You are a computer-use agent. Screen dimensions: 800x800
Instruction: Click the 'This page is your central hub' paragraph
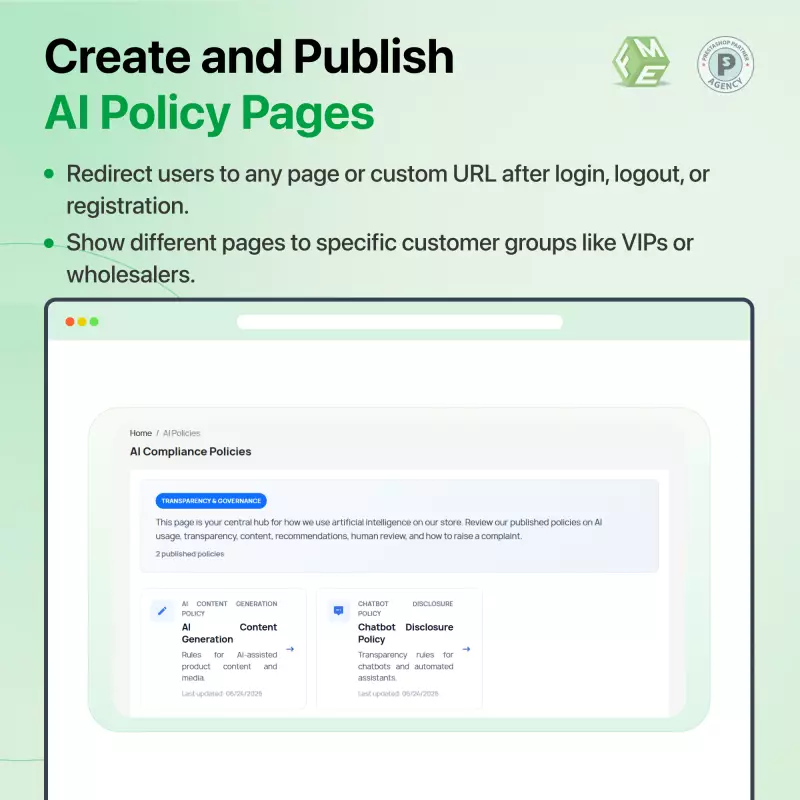379,529
